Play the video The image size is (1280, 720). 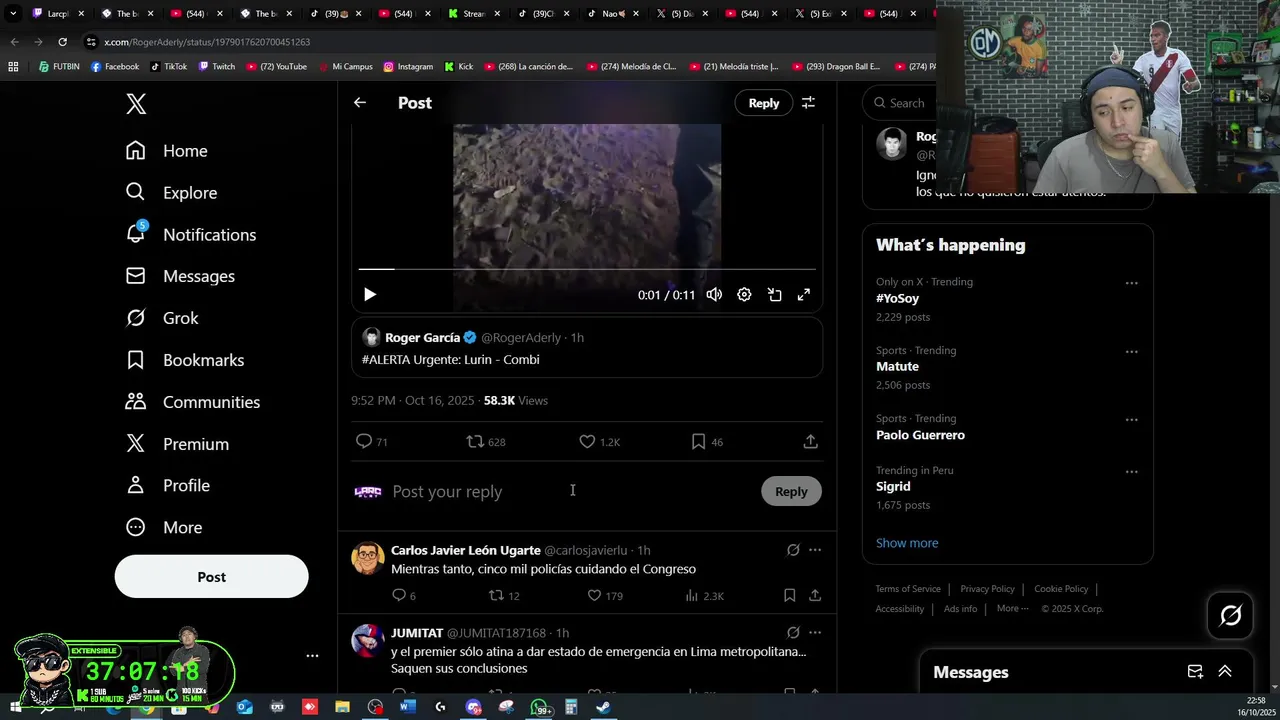pos(370,295)
